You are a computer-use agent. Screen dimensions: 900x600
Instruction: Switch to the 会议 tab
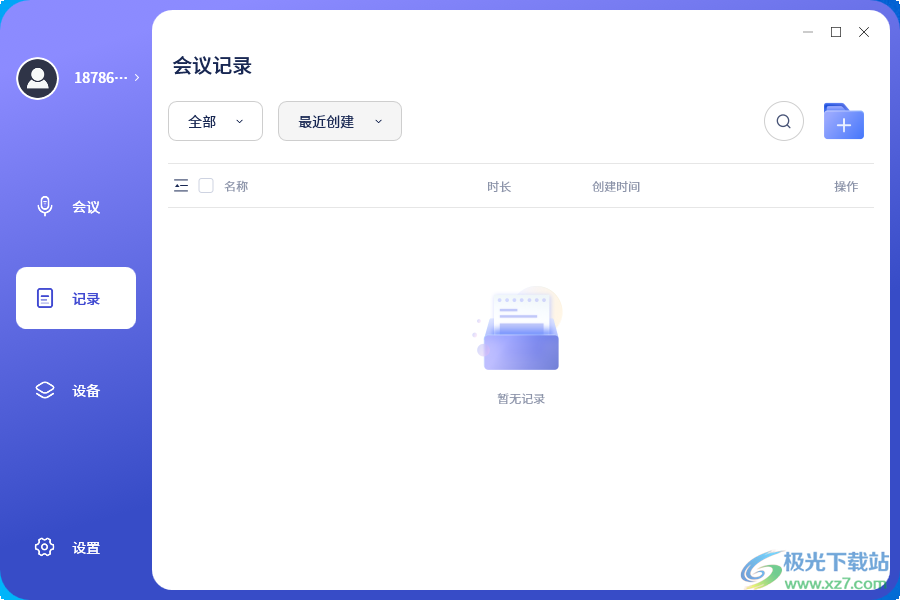click(75, 206)
